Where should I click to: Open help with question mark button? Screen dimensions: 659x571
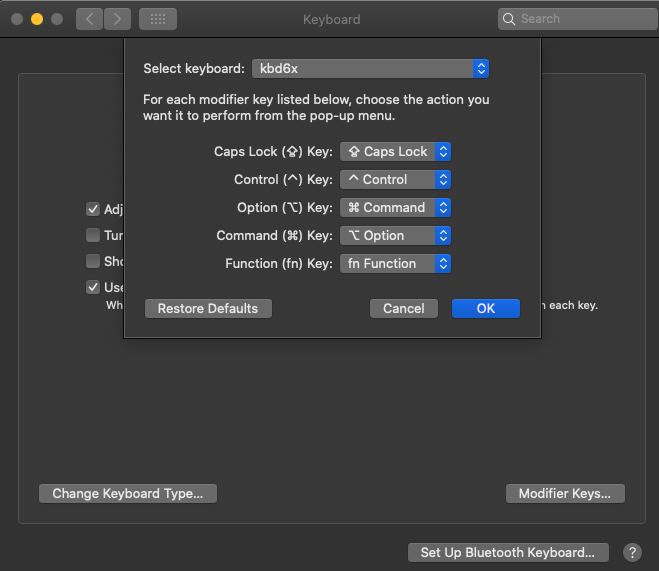coord(632,552)
